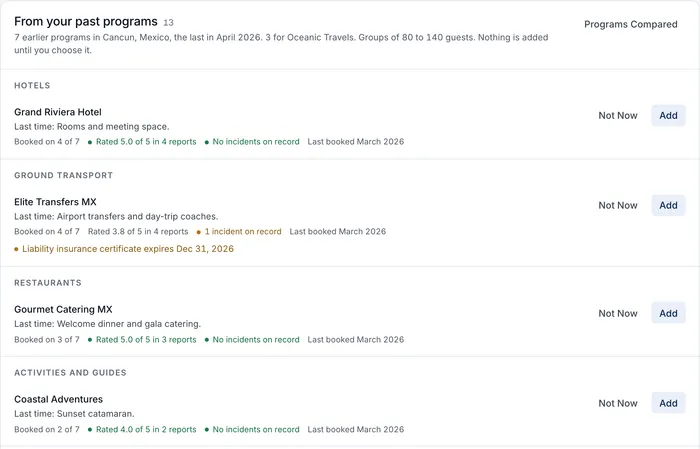Click 'No incidents on record' for Grand Riviera Hotel
This screenshot has width=700, height=449.
coord(252,141)
